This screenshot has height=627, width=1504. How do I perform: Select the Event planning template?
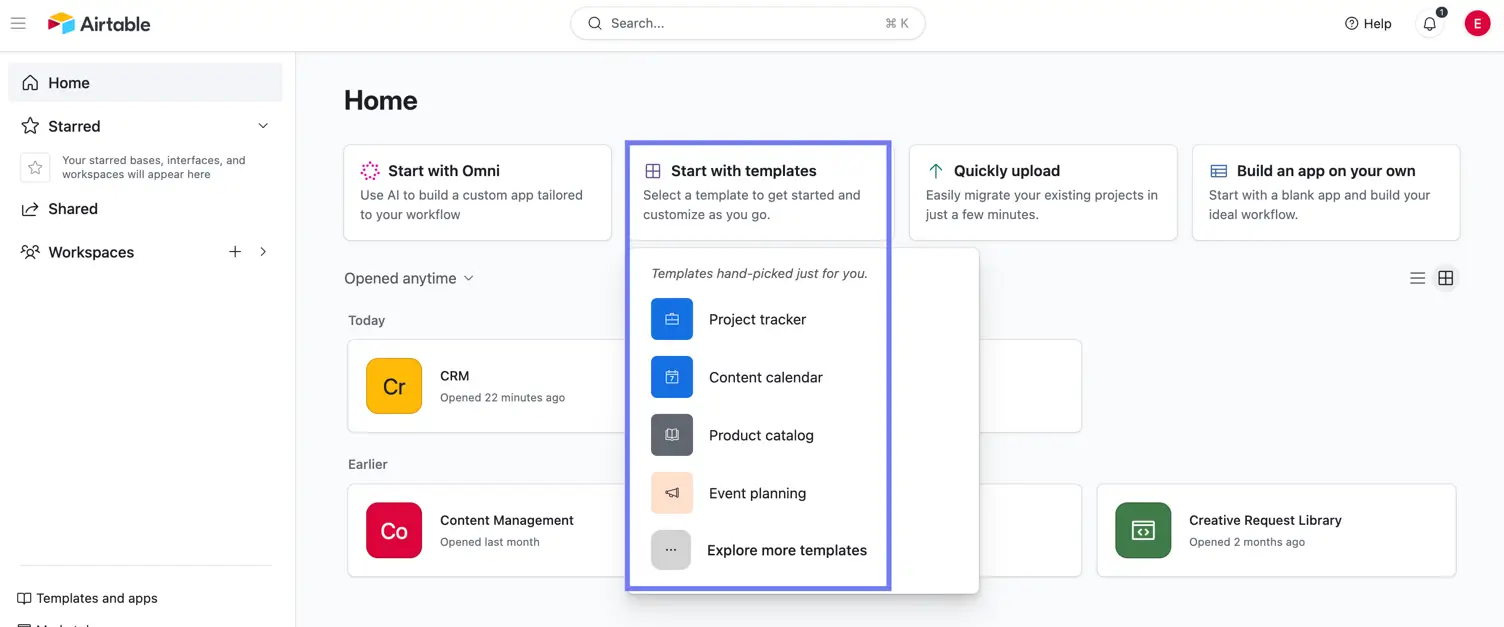(757, 493)
